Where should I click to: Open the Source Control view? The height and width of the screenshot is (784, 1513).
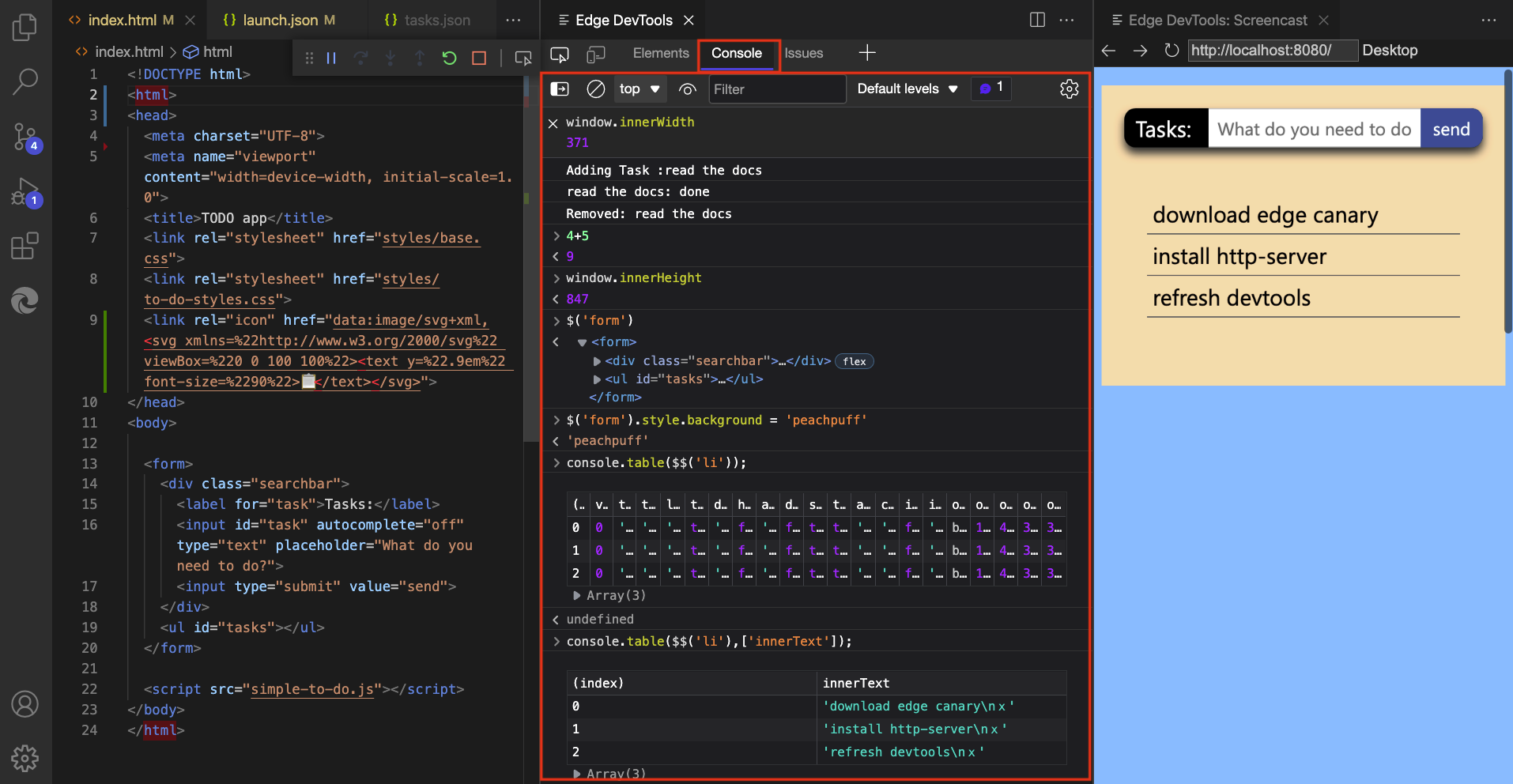pos(25,137)
